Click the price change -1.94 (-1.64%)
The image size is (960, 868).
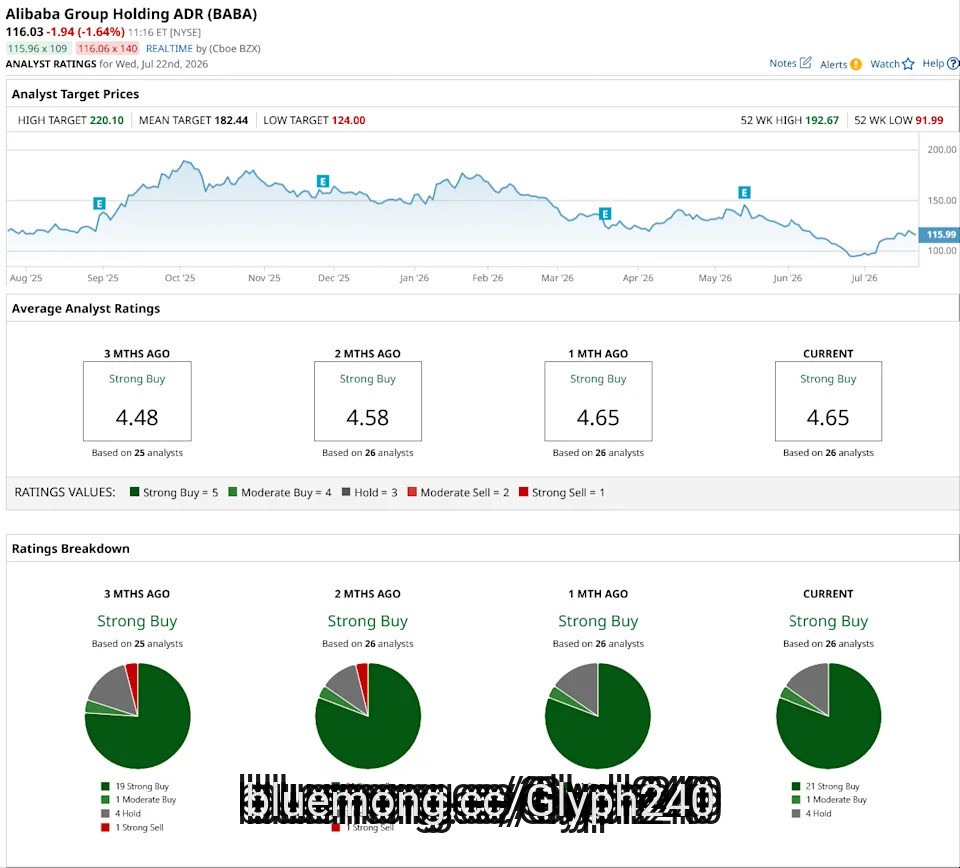[x=85, y=32]
